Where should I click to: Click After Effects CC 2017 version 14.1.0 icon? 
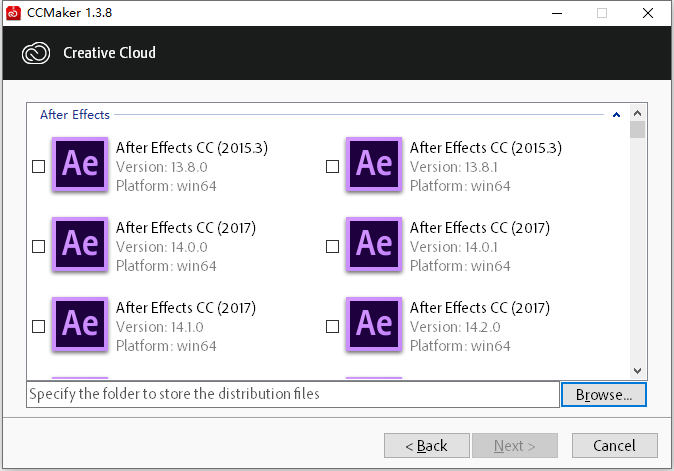pos(80,324)
